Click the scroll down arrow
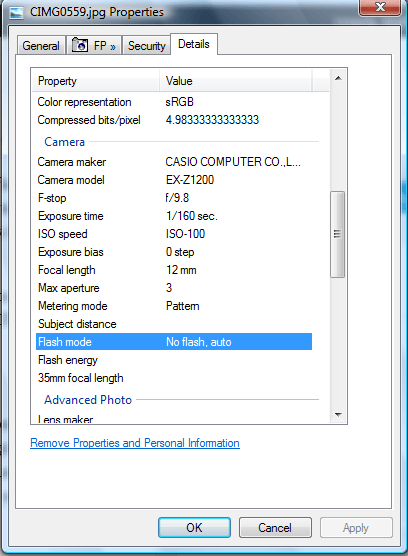408x556 pixels. [x=338, y=415]
